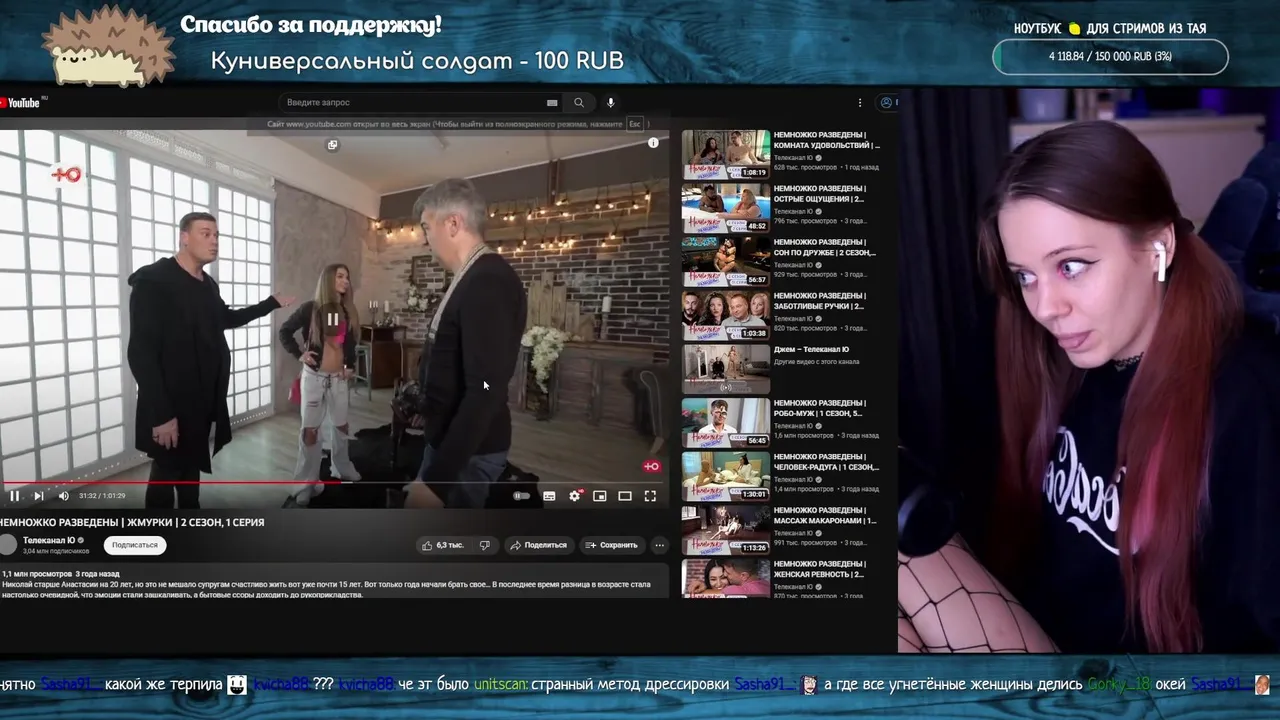The image size is (1280, 720).
Task: Click the 1,1 млн просмотров view count
Action: point(36,574)
